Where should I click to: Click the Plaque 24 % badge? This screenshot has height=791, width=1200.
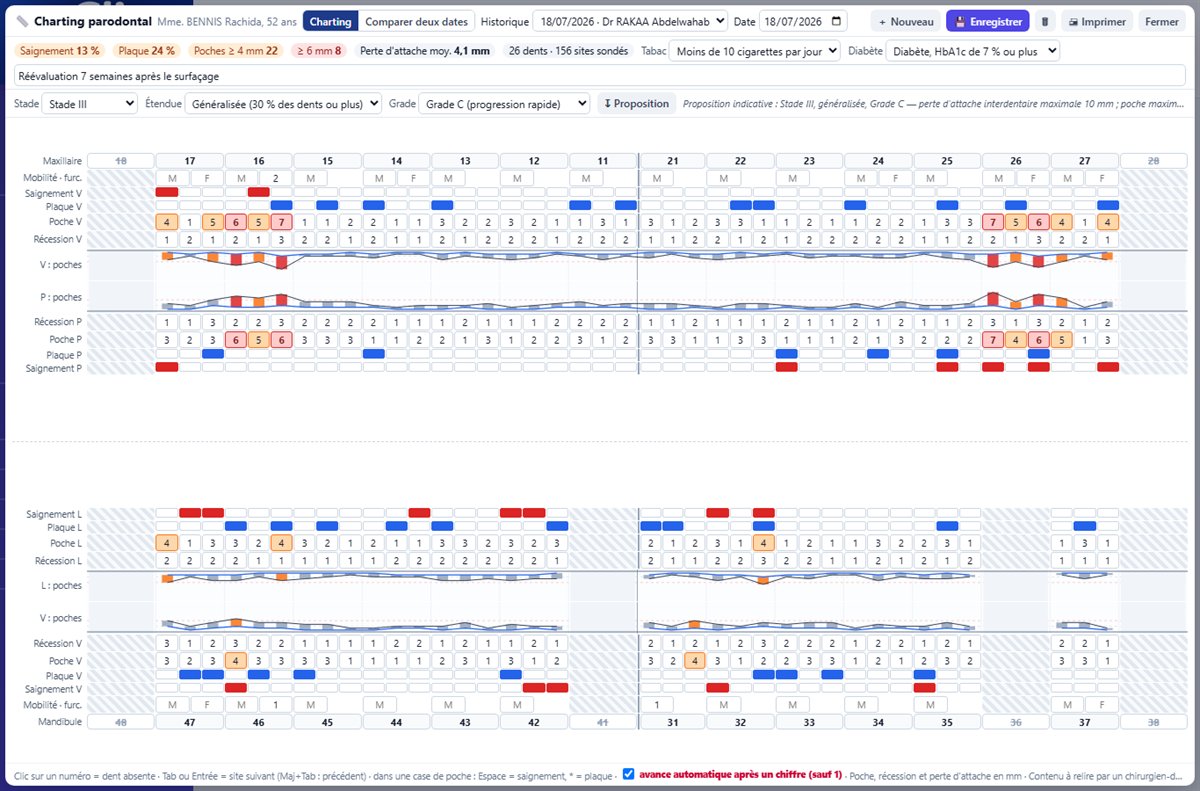(x=146, y=50)
